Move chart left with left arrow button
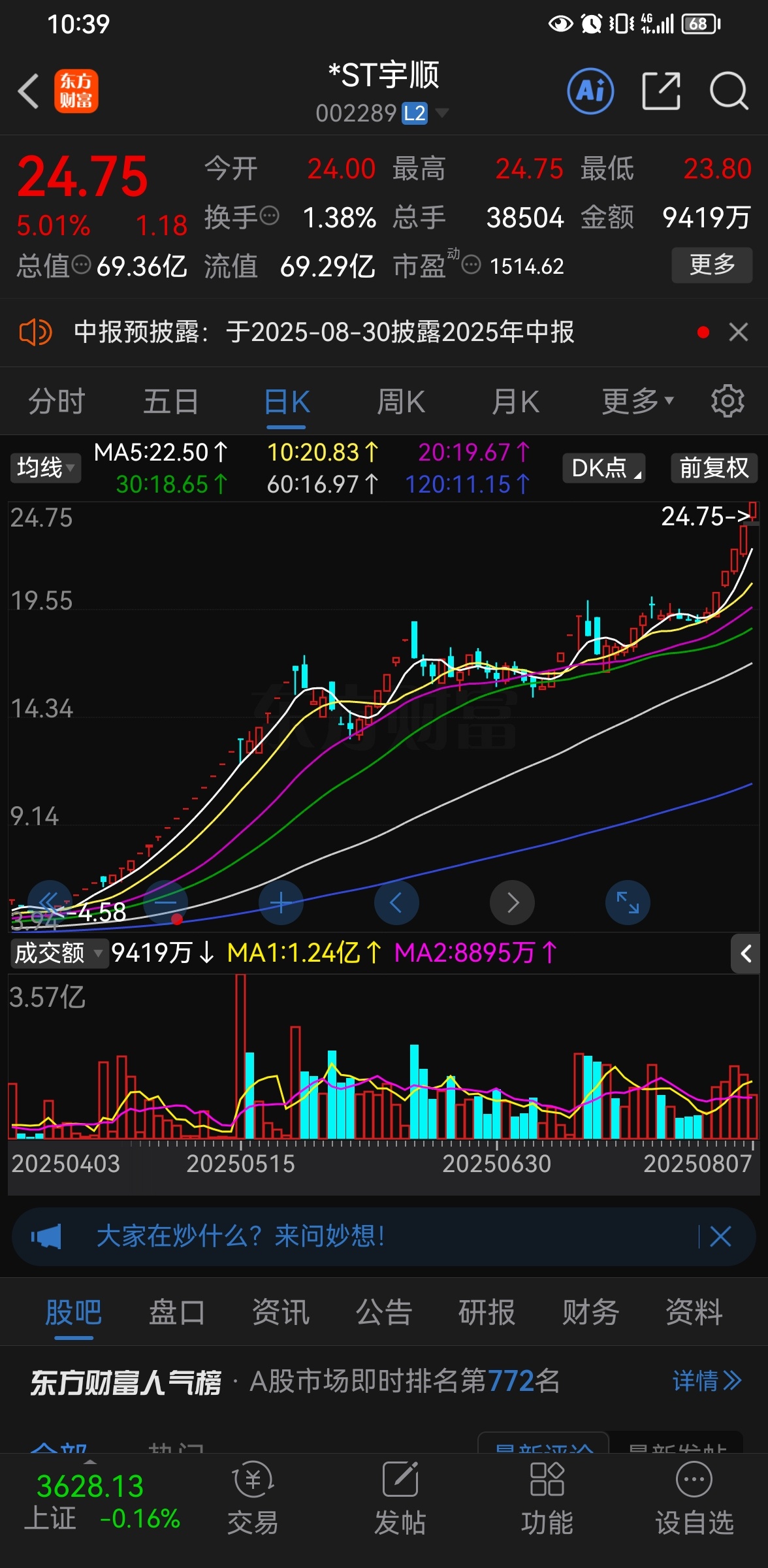This screenshot has height=1568, width=768. [x=396, y=902]
